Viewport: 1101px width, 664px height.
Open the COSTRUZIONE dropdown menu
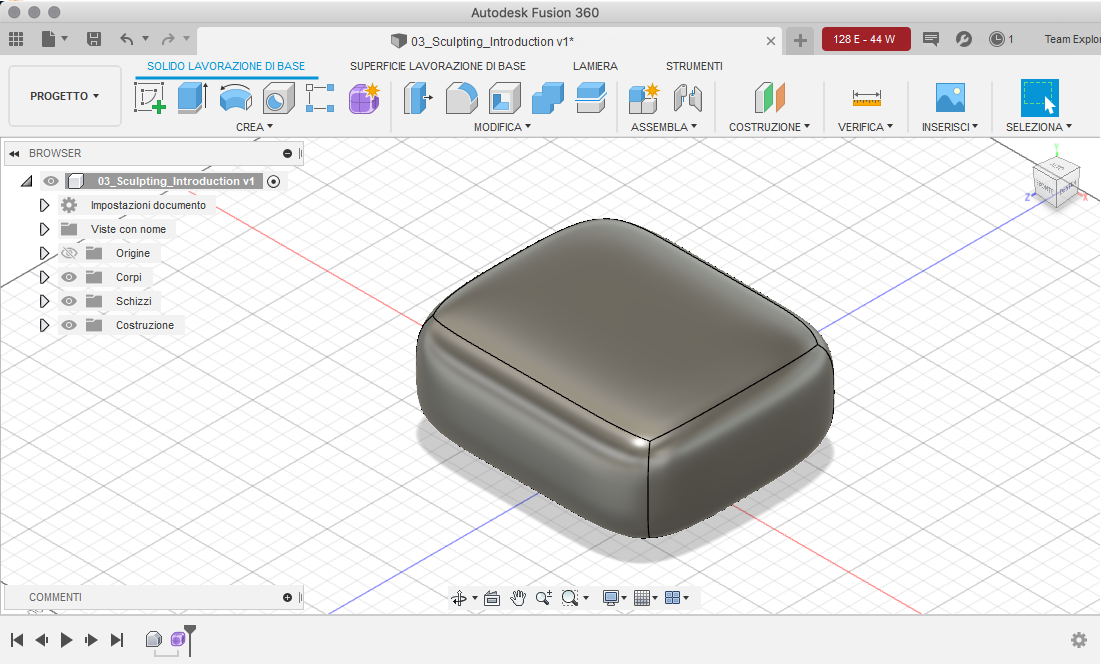click(x=770, y=127)
